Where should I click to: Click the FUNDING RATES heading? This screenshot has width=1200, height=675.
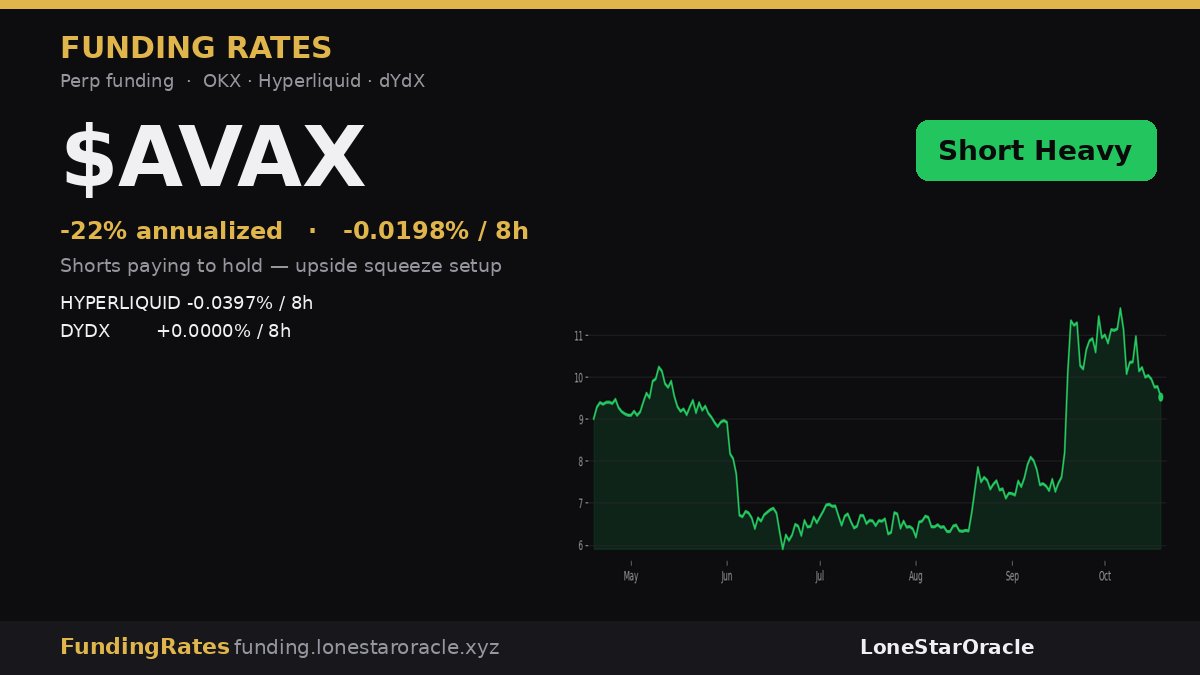click(196, 48)
